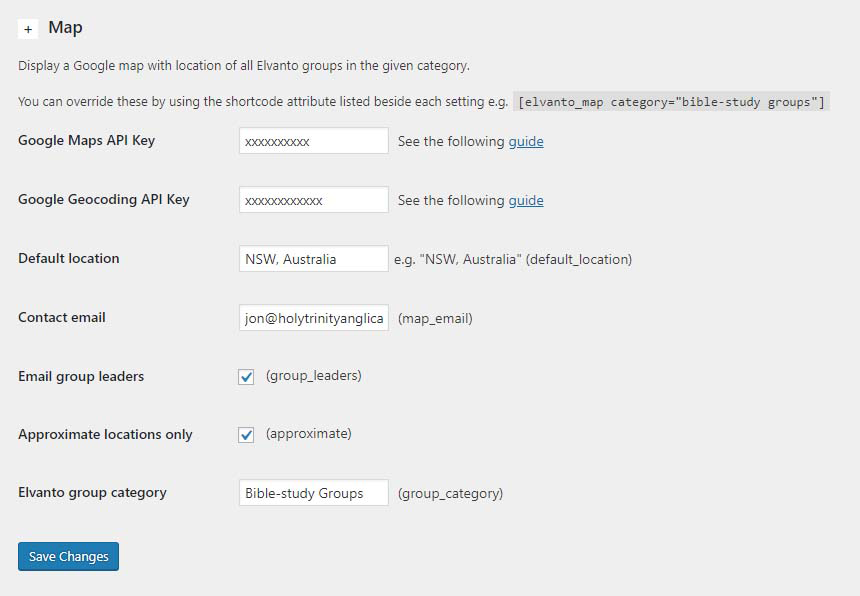Focus the Google Maps API Key field
This screenshot has height=596, width=860.
point(314,141)
